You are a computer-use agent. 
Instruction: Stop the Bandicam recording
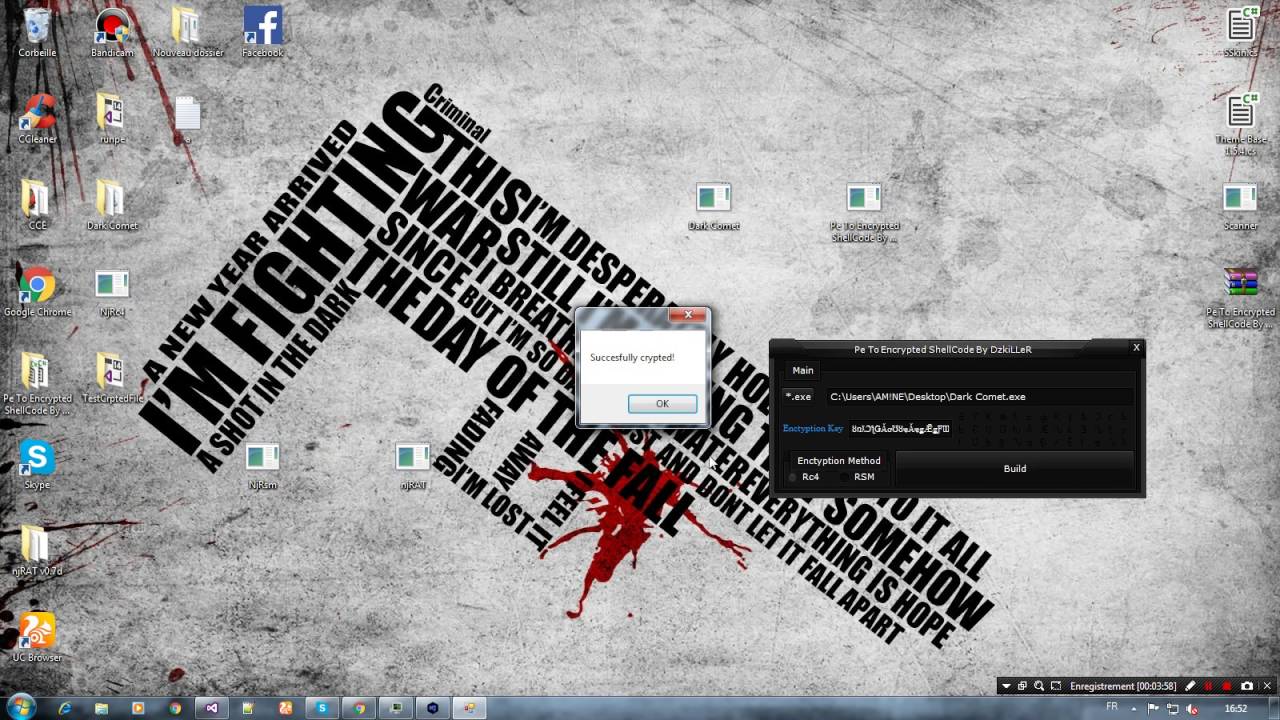pos(1228,686)
